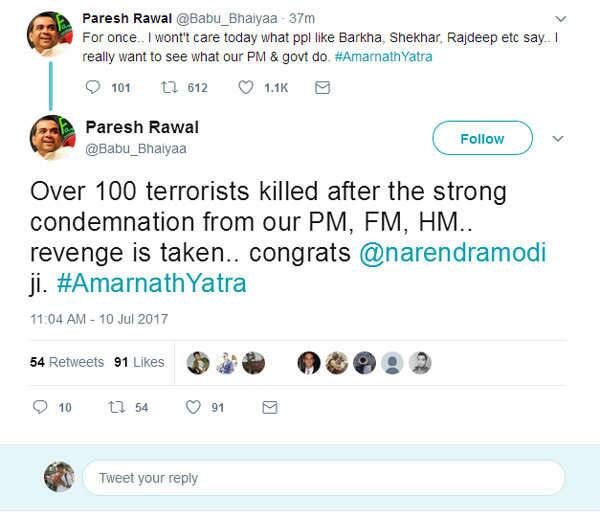Open the chevron menu beside Follow button
The image size is (600, 519).
point(558,139)
